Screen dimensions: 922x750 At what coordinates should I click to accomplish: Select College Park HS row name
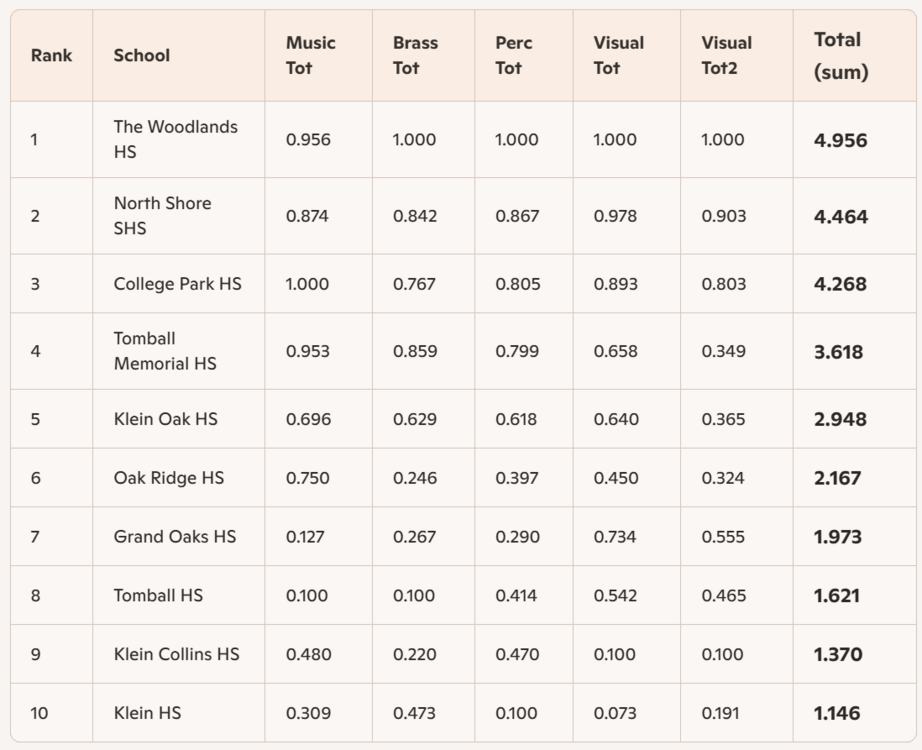click(178, 284)
